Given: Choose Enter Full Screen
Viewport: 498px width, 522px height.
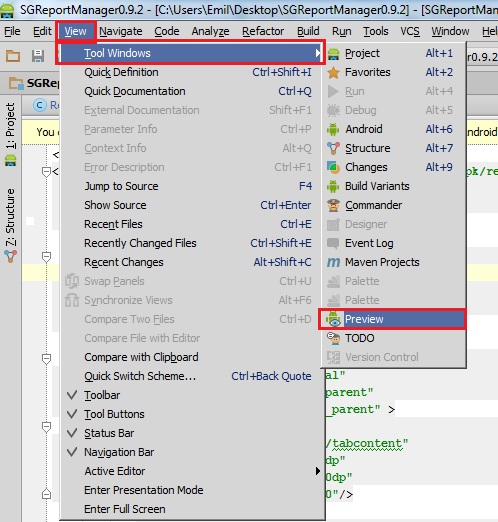Looking at the screenshot, I should point(193,509).
